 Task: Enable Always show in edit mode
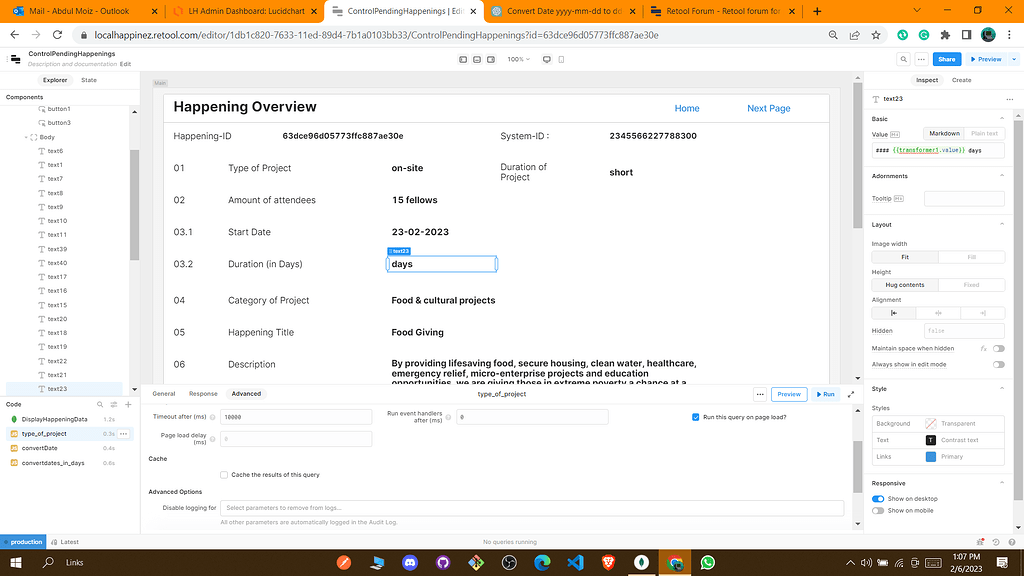(x=998, y=364)
